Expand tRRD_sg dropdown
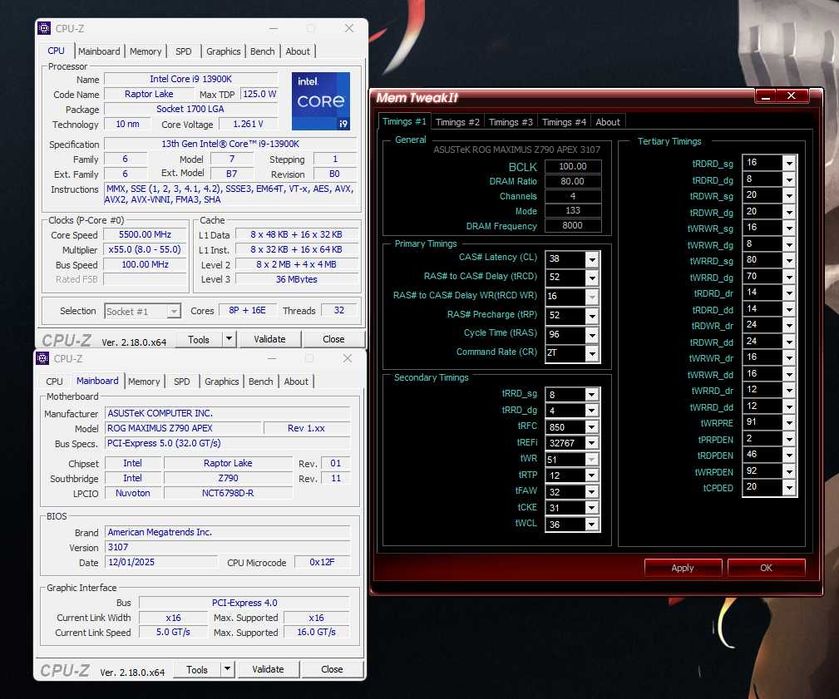Image resolution: width=839 pixels, height=699 pixels. 591,394
